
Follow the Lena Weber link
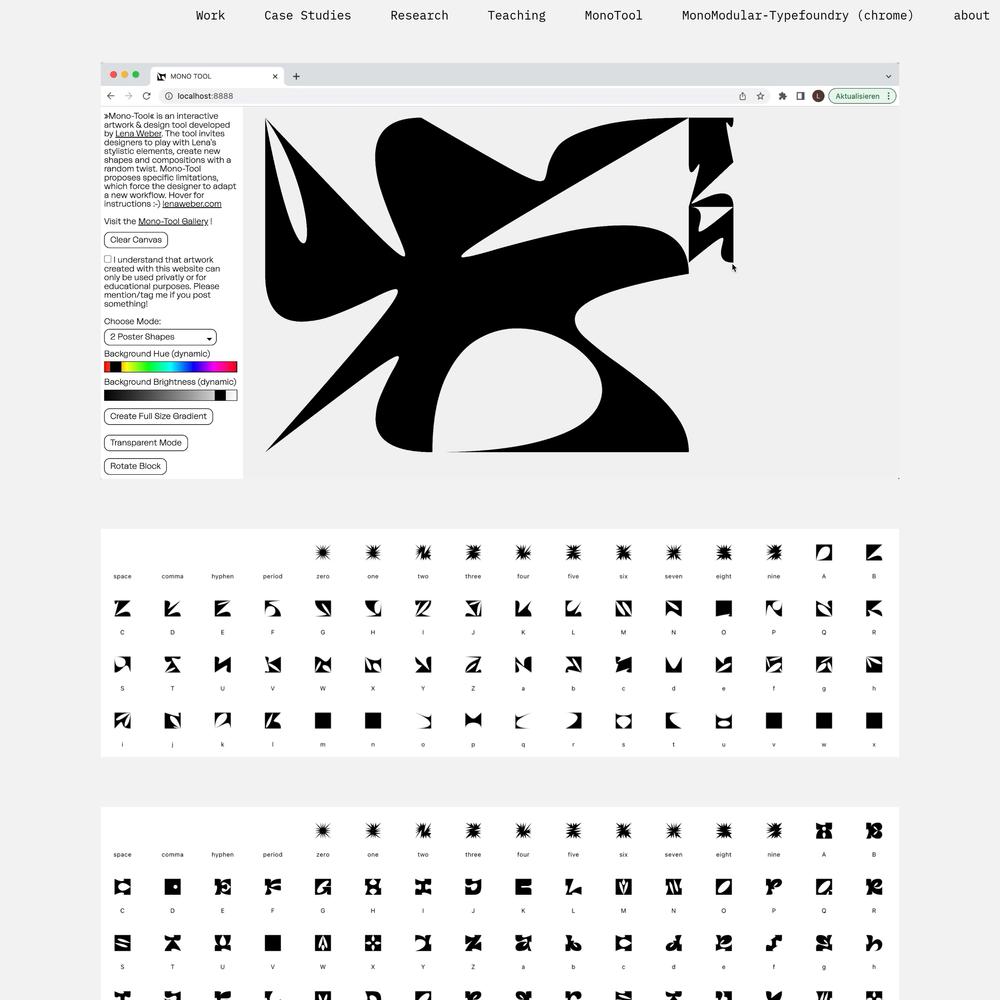point(138,134)
